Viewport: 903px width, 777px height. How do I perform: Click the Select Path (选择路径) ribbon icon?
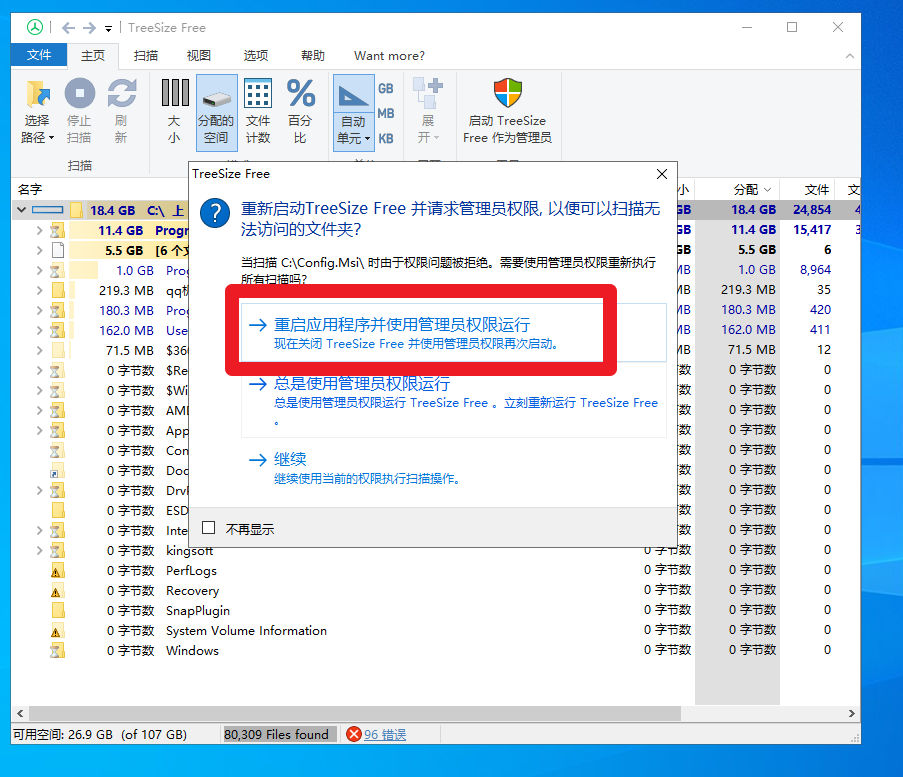pyautogui.click(x=39, y=94)
